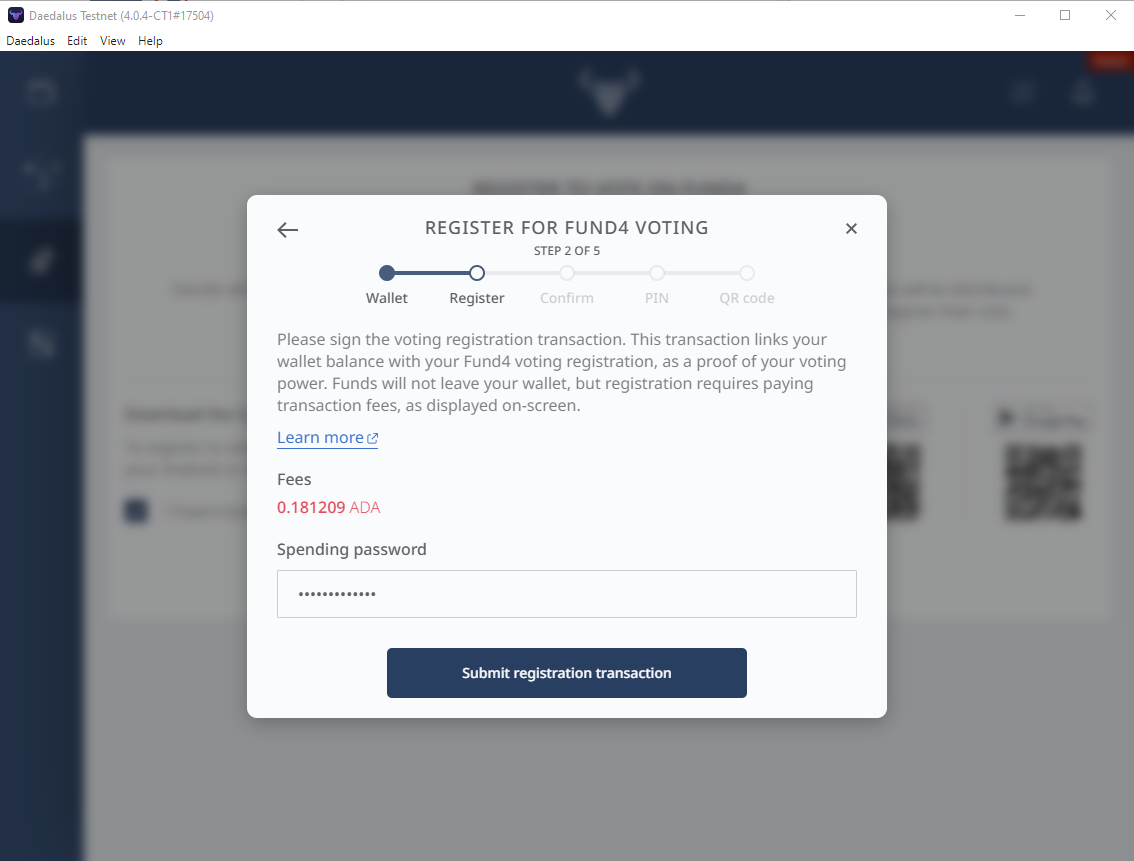
Task: Click the staking icon in the sidebar
Action: pos(41,176)
